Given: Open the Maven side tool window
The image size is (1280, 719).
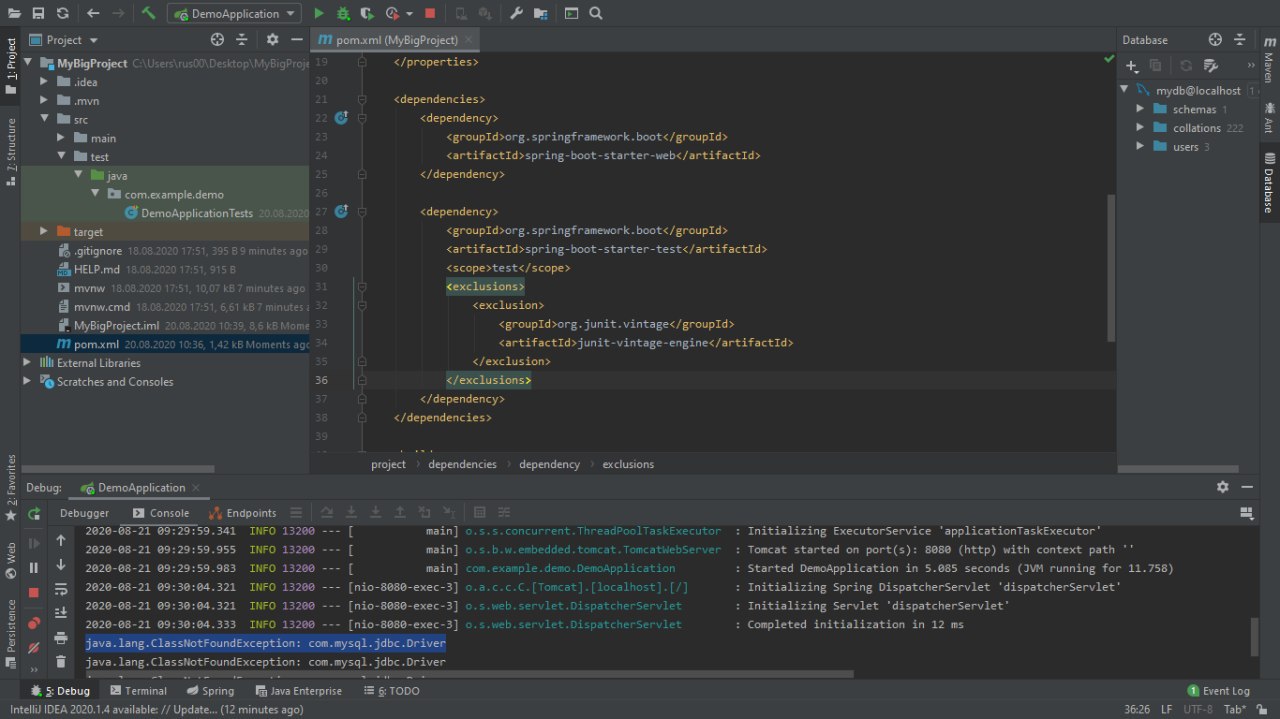Looking at the screenshot, I should pyautogui.click(x=1269, y=58).
